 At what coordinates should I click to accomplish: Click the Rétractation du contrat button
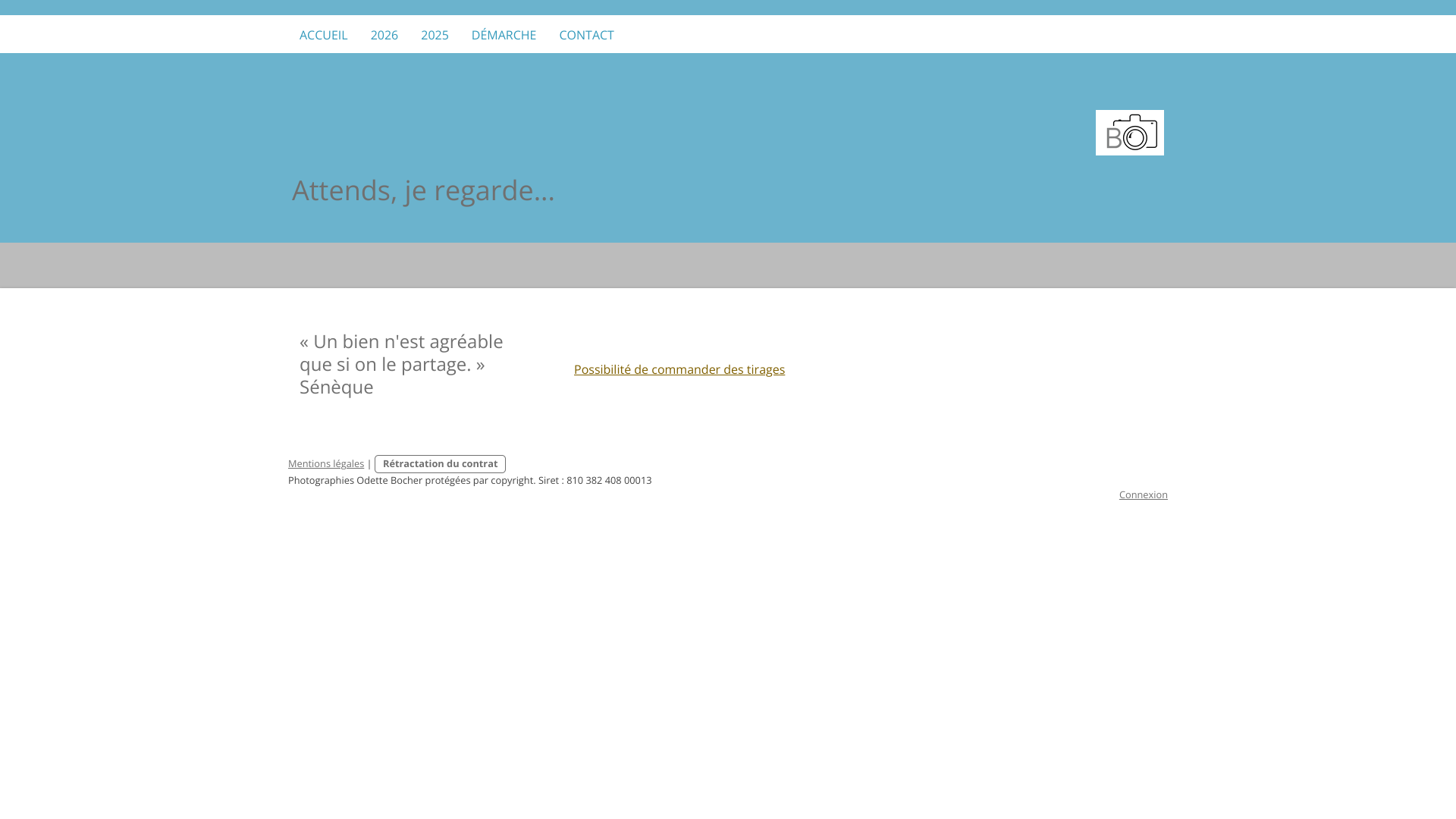440,464
